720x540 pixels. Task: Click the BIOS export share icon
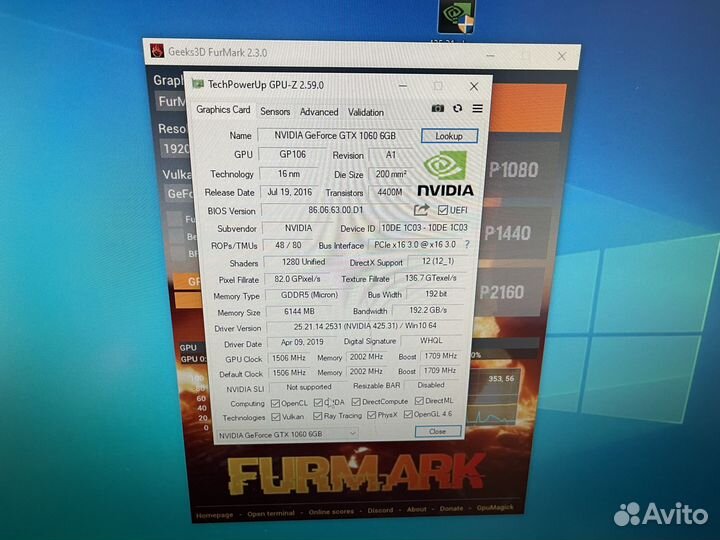coord(421,209)
